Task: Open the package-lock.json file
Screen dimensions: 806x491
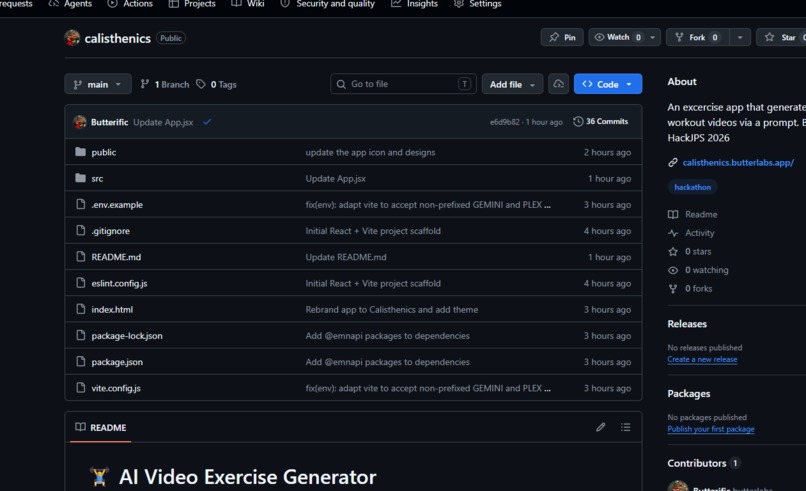Action: pos(127,336)
